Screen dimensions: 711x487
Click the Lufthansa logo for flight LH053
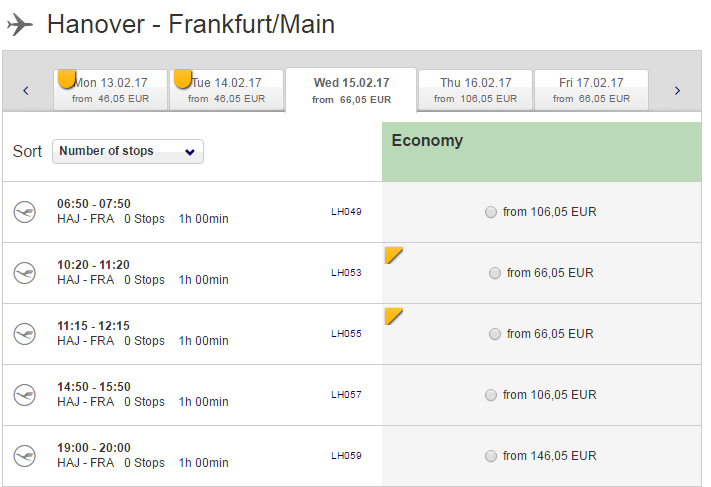[25, 273]
